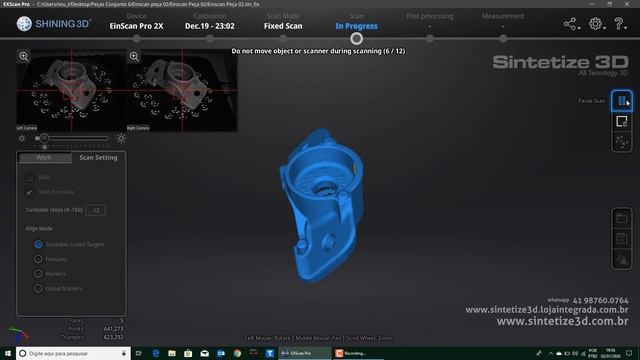The height and width of the screenshot is (360, 640).
Task: Click the low brightness sun icon
Action: point(22,138)
